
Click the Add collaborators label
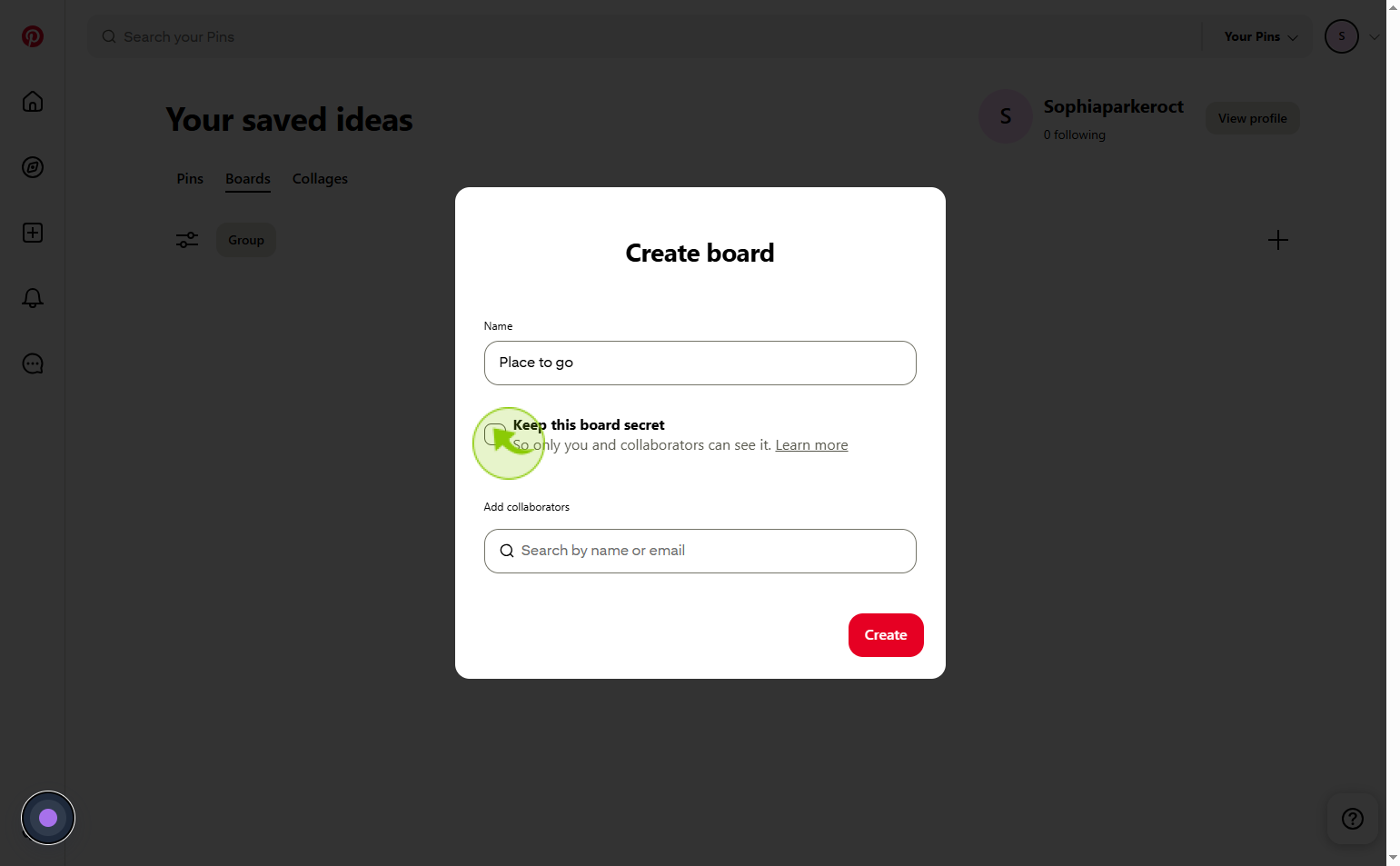[527, 507]
